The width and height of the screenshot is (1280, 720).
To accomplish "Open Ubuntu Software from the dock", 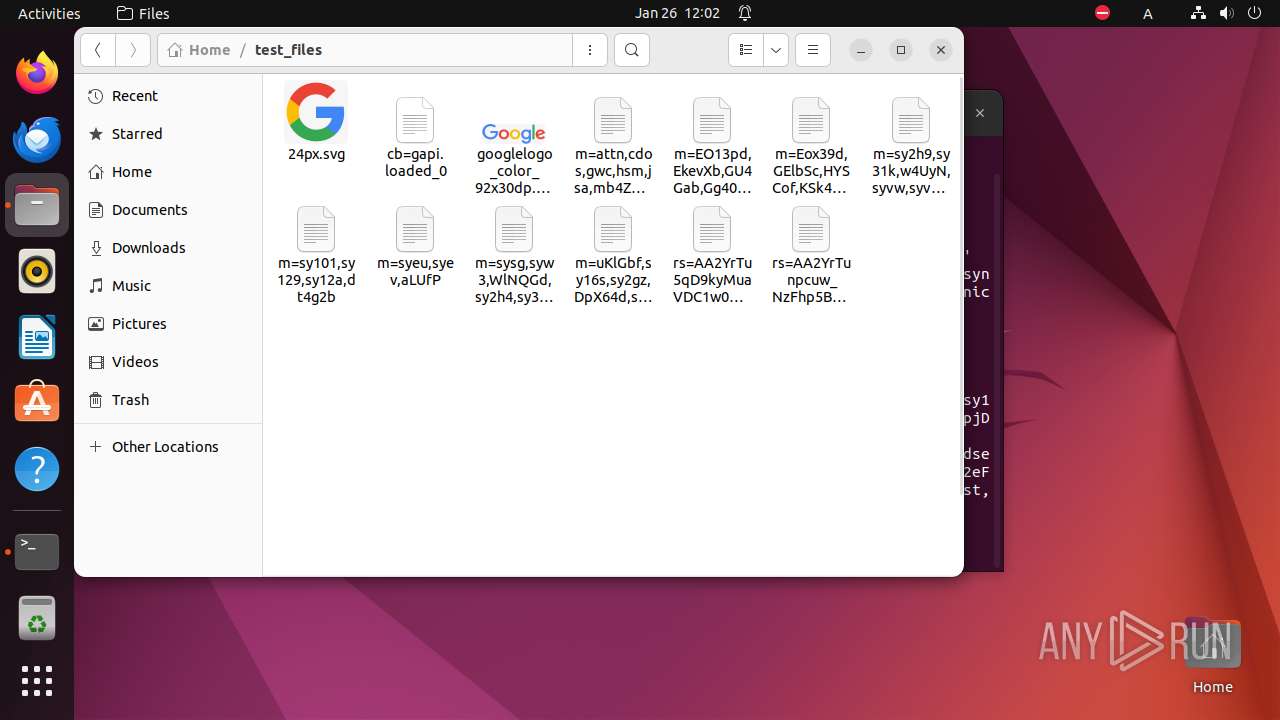I will (x=37, y=403).
